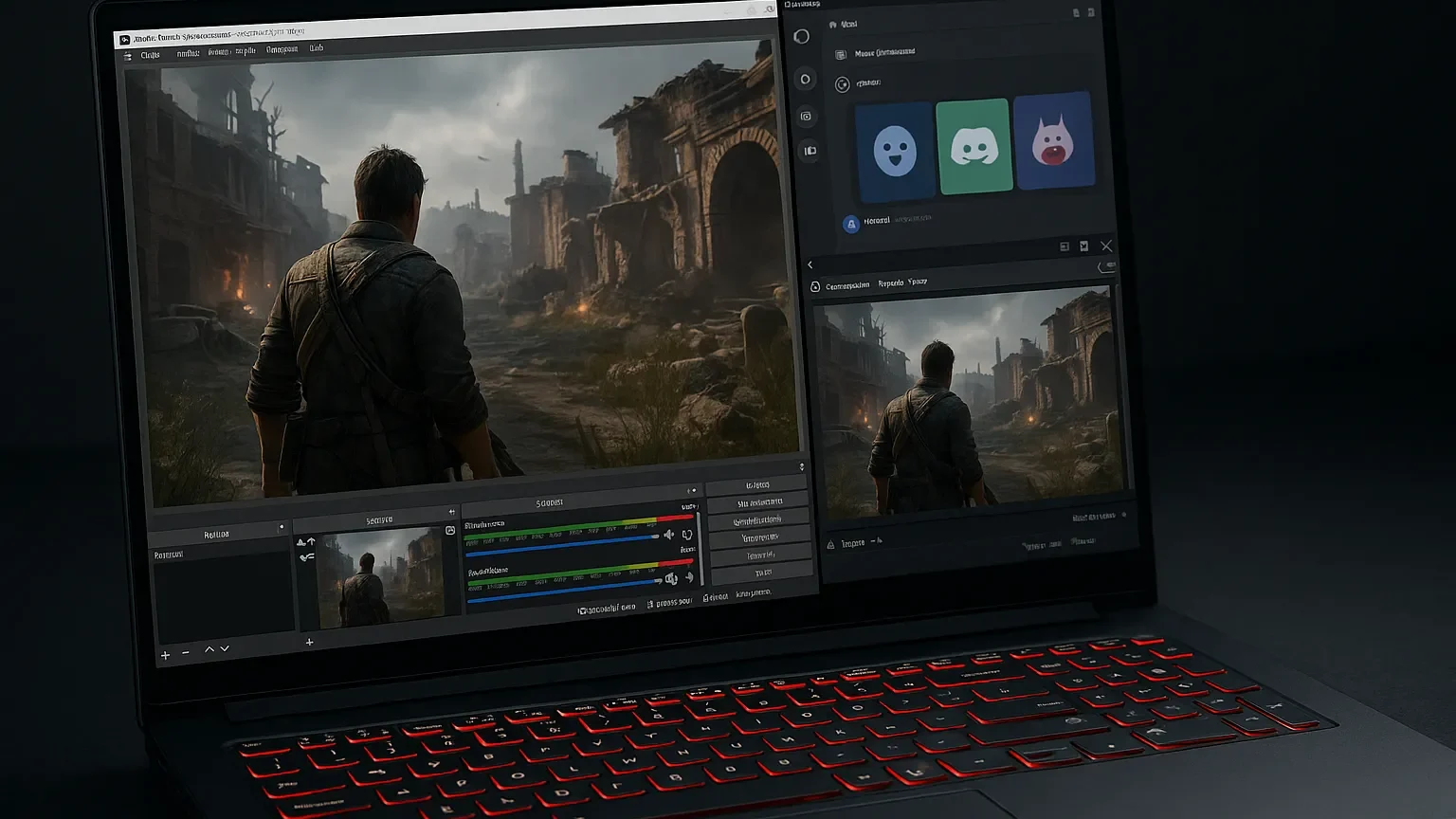This screenshot has width=1456, height=819.
Task: Switch to the middle tab above the stream preview
Action: click(x=891, y=283)
